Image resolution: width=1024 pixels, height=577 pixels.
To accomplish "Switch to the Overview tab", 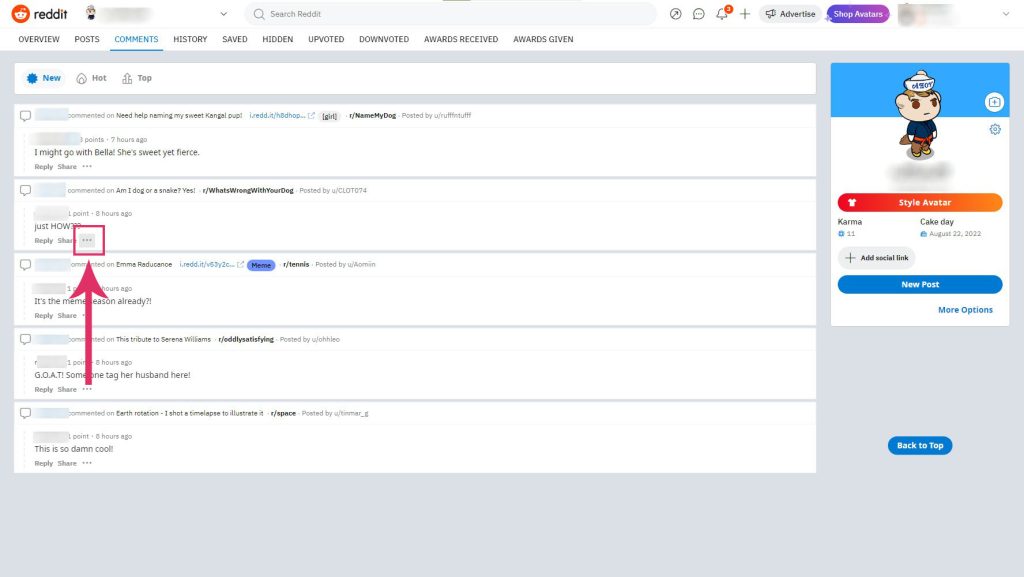I will (x=39, y=39).
